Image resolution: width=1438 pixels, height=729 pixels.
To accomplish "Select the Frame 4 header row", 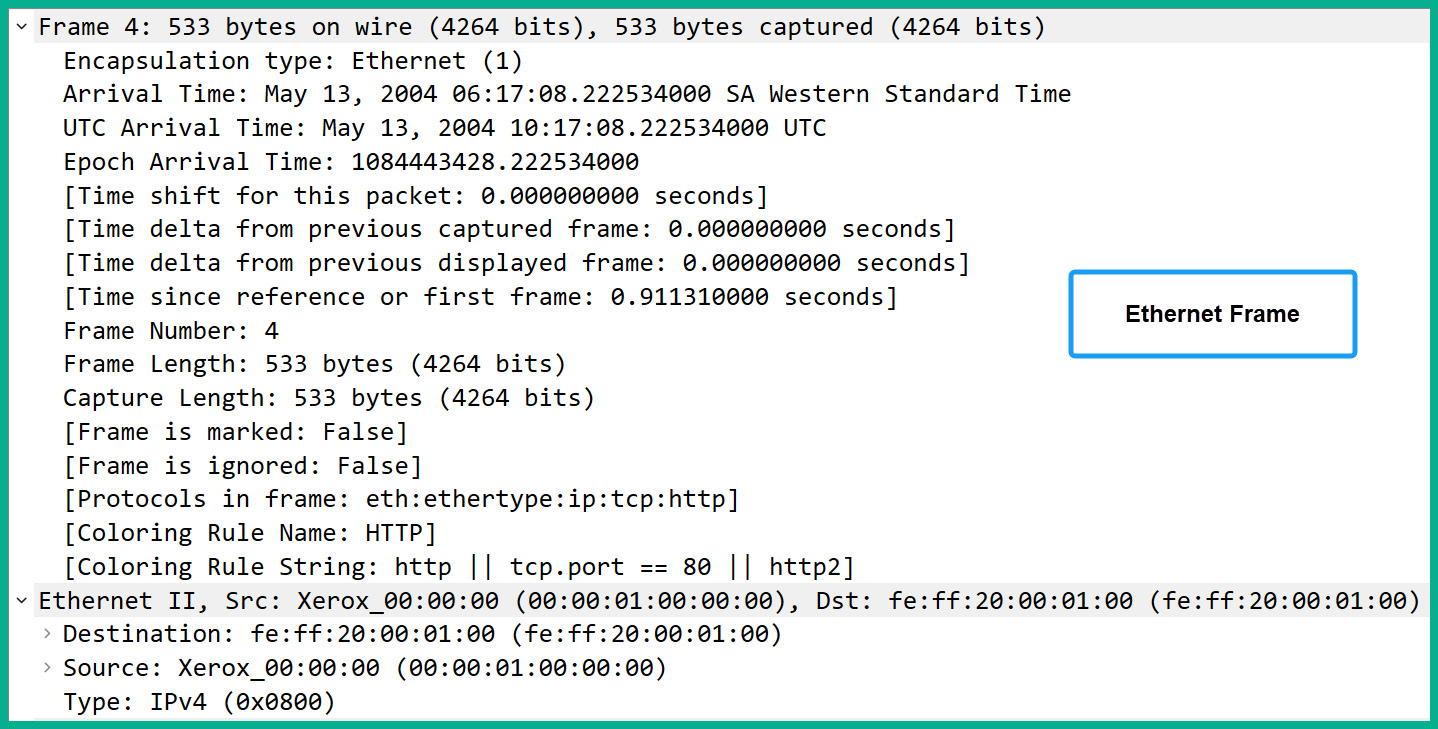I will point(540,27).
